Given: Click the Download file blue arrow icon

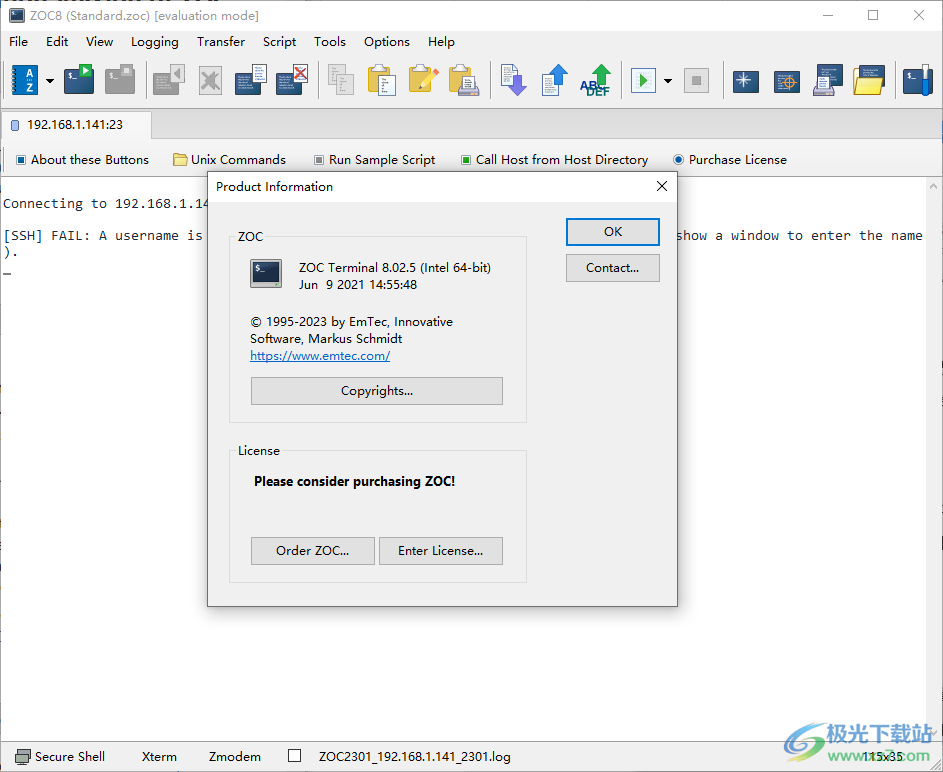Looking at the screenshot, I should (513, 80).
